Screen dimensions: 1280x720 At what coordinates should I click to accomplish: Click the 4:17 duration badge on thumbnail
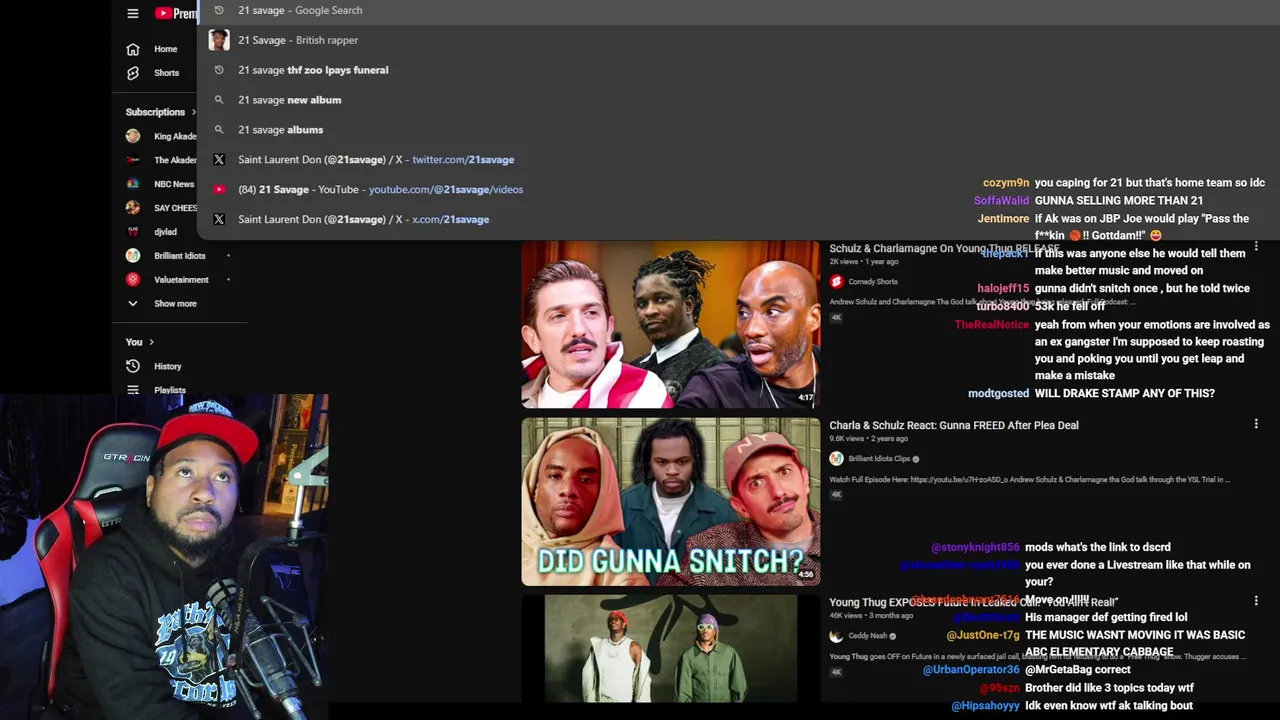tap(806, 397)
